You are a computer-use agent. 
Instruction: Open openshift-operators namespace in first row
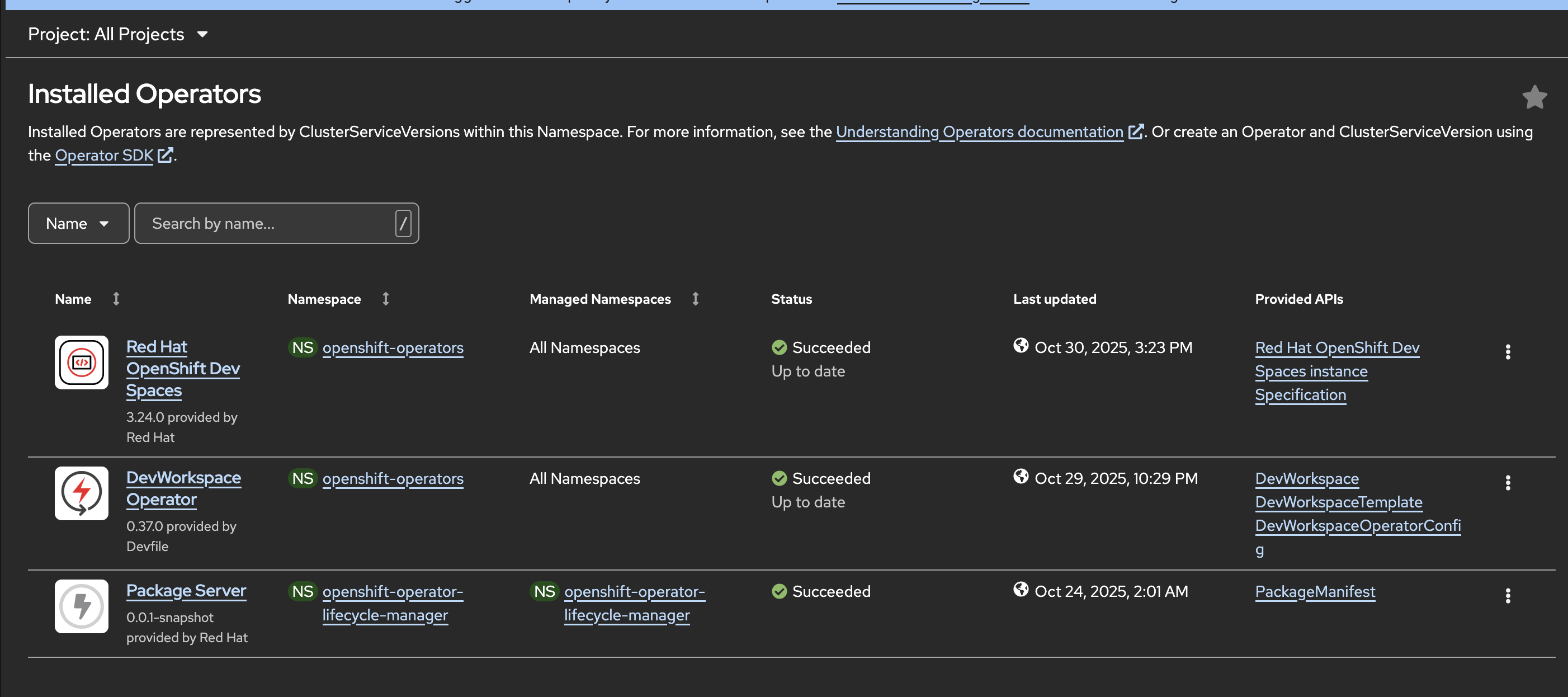[393, 347]
